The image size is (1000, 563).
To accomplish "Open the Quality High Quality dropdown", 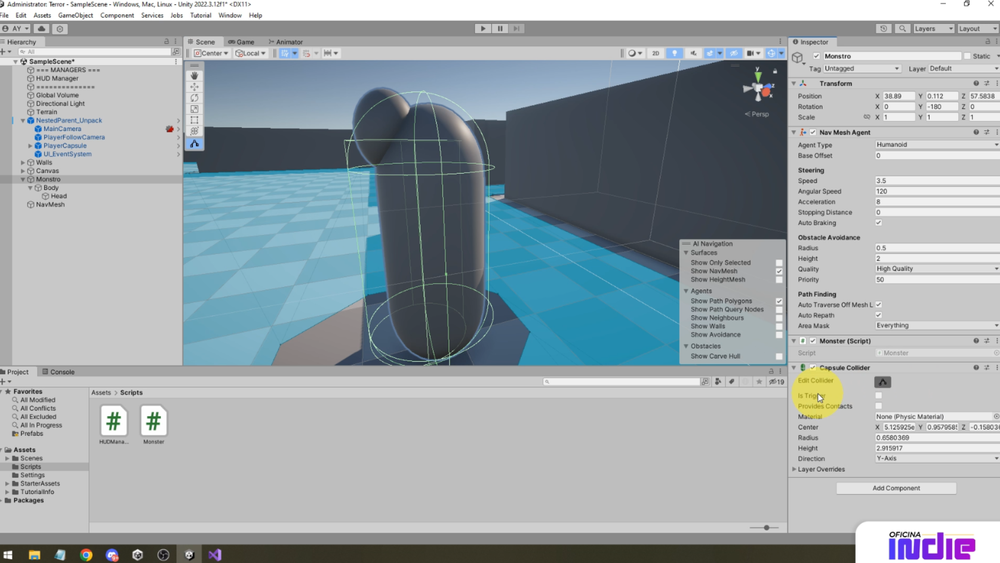I will [x=937, y=269].
